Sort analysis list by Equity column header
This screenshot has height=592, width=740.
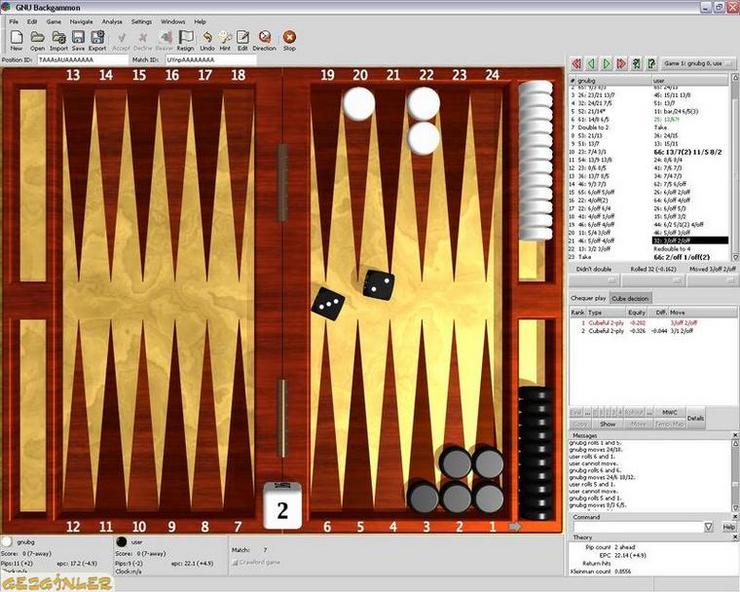coord(636,313)
